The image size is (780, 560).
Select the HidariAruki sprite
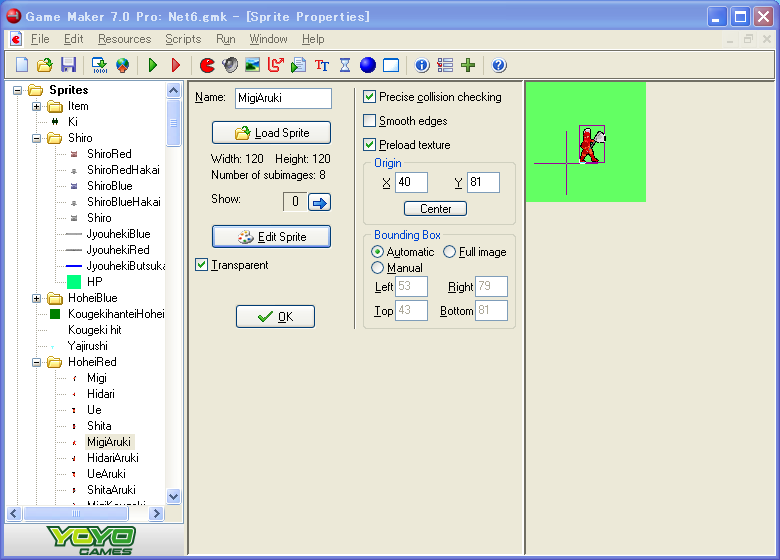click(112, 458)
